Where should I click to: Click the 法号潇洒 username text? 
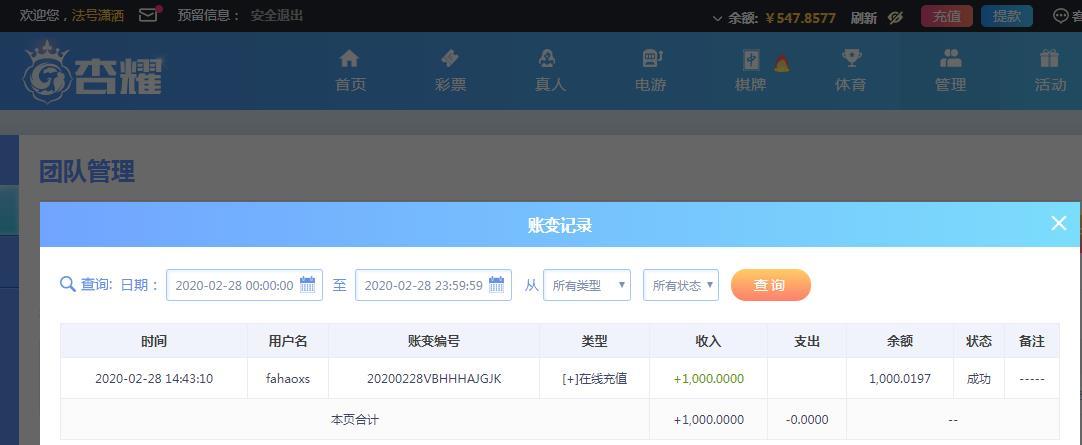tap(98, 16)
